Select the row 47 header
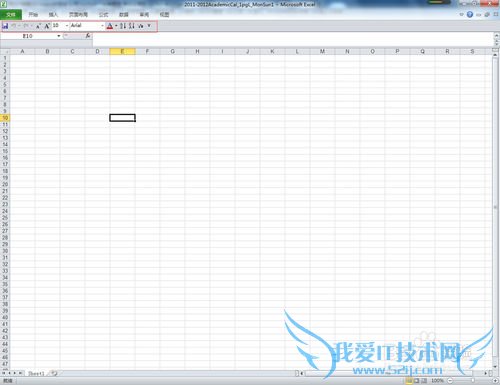 [x=5, y=364]
